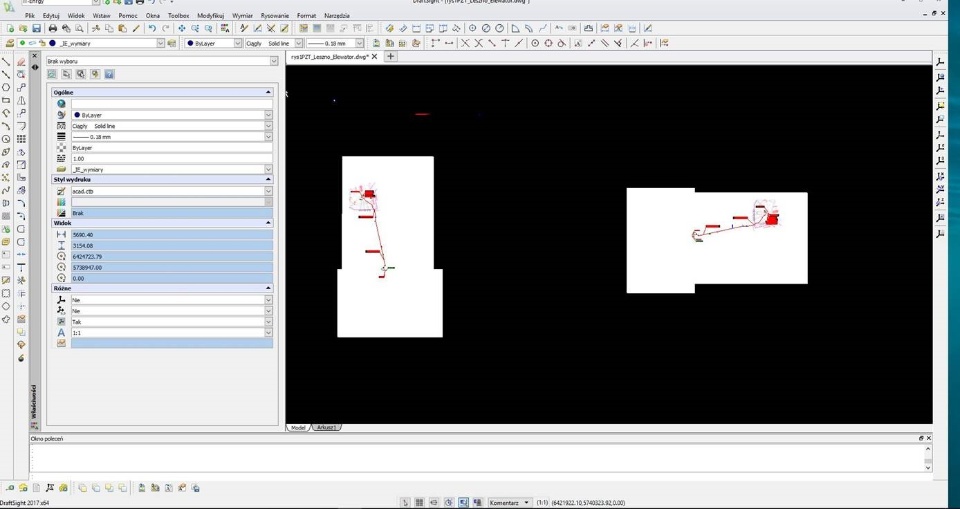Viewport: 960px width, 509px height.
Task: Select the Rectangle drawing tool
Action: [x=6, y=100]
